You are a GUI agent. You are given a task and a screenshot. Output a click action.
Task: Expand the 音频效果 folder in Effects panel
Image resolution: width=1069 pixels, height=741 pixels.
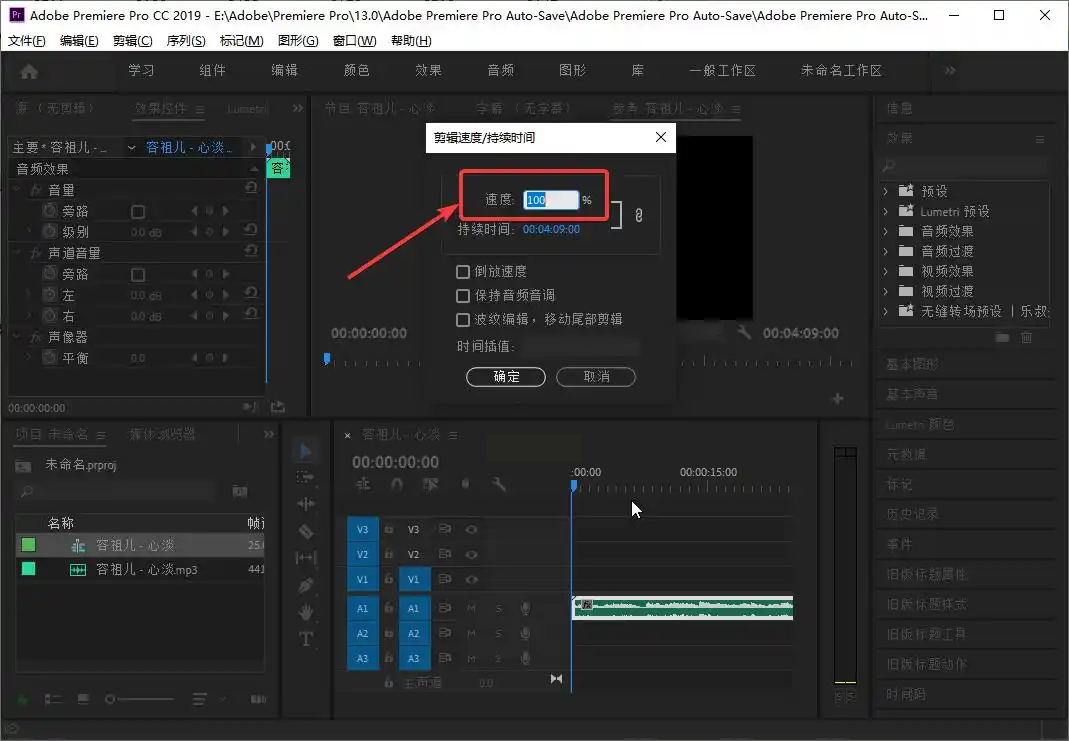click(886, 231)
